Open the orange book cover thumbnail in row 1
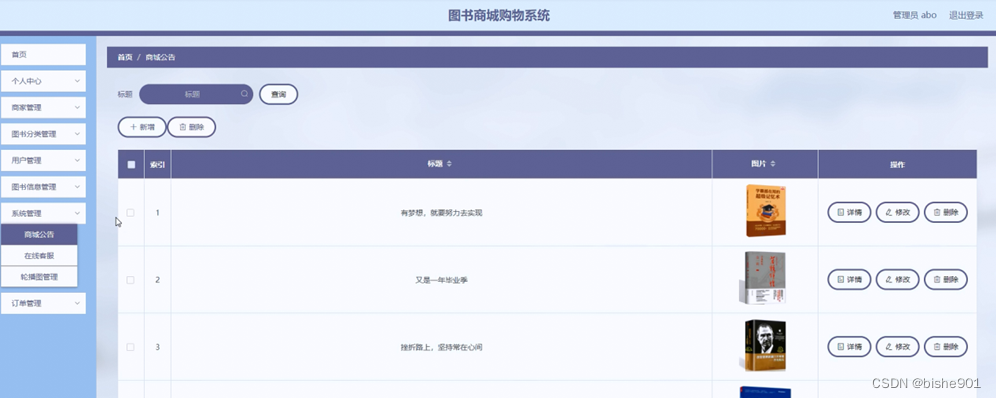This screenshot has width=996, height=398. [x=765, y=211]
